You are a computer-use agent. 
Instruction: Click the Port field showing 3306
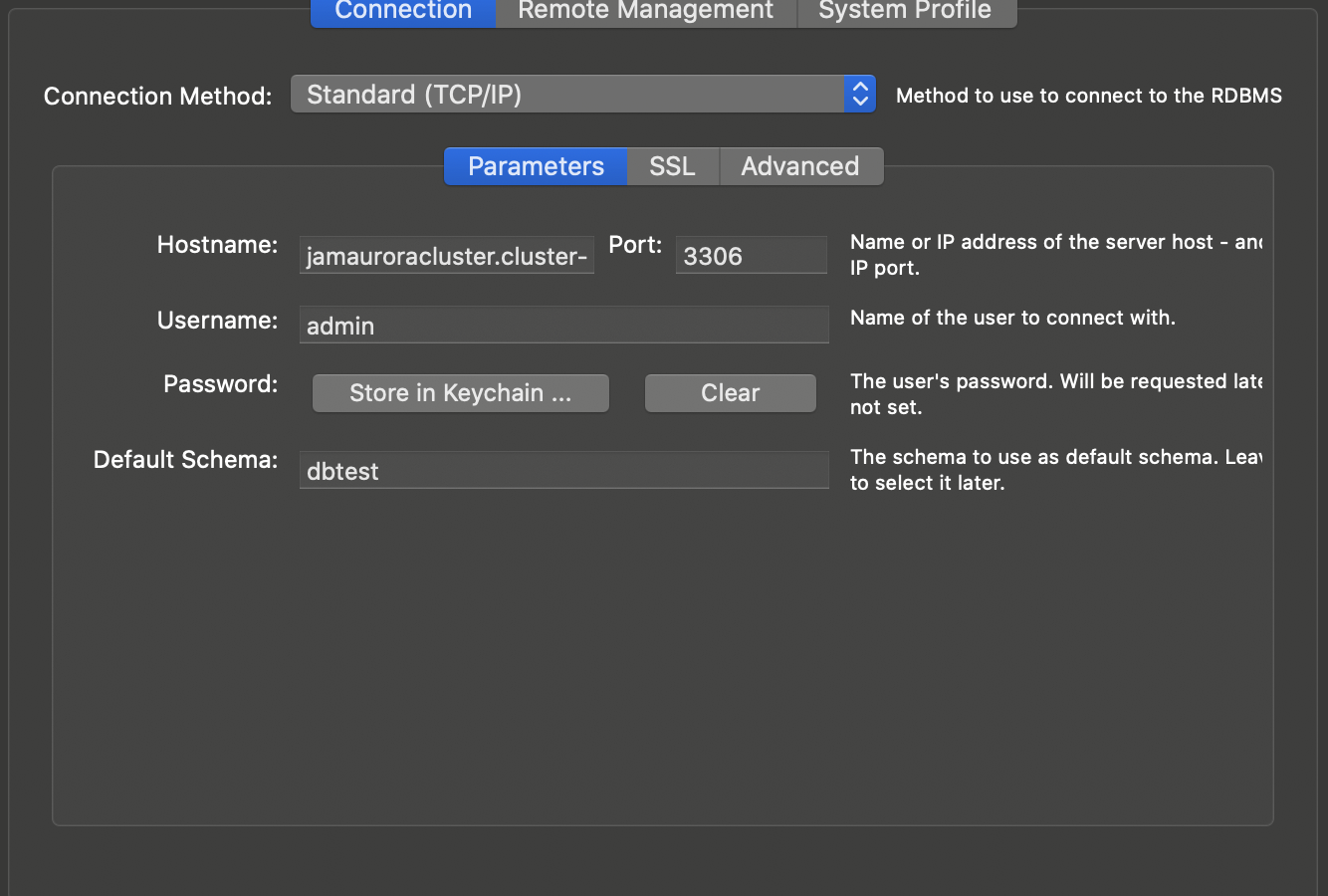coord(752,256)
